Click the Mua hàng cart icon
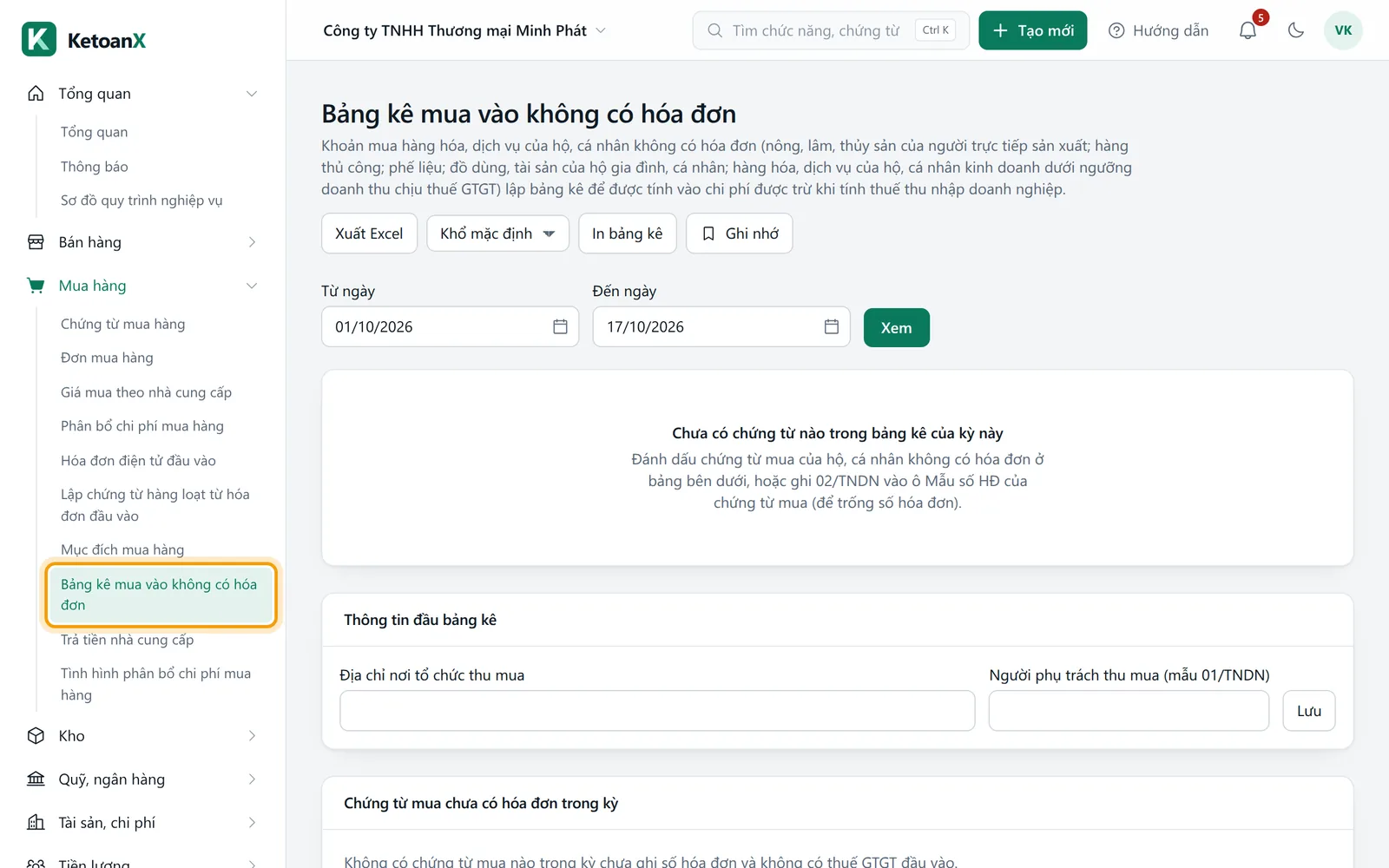The height and width of the screenshot is (868, 1389). [36, 286]
